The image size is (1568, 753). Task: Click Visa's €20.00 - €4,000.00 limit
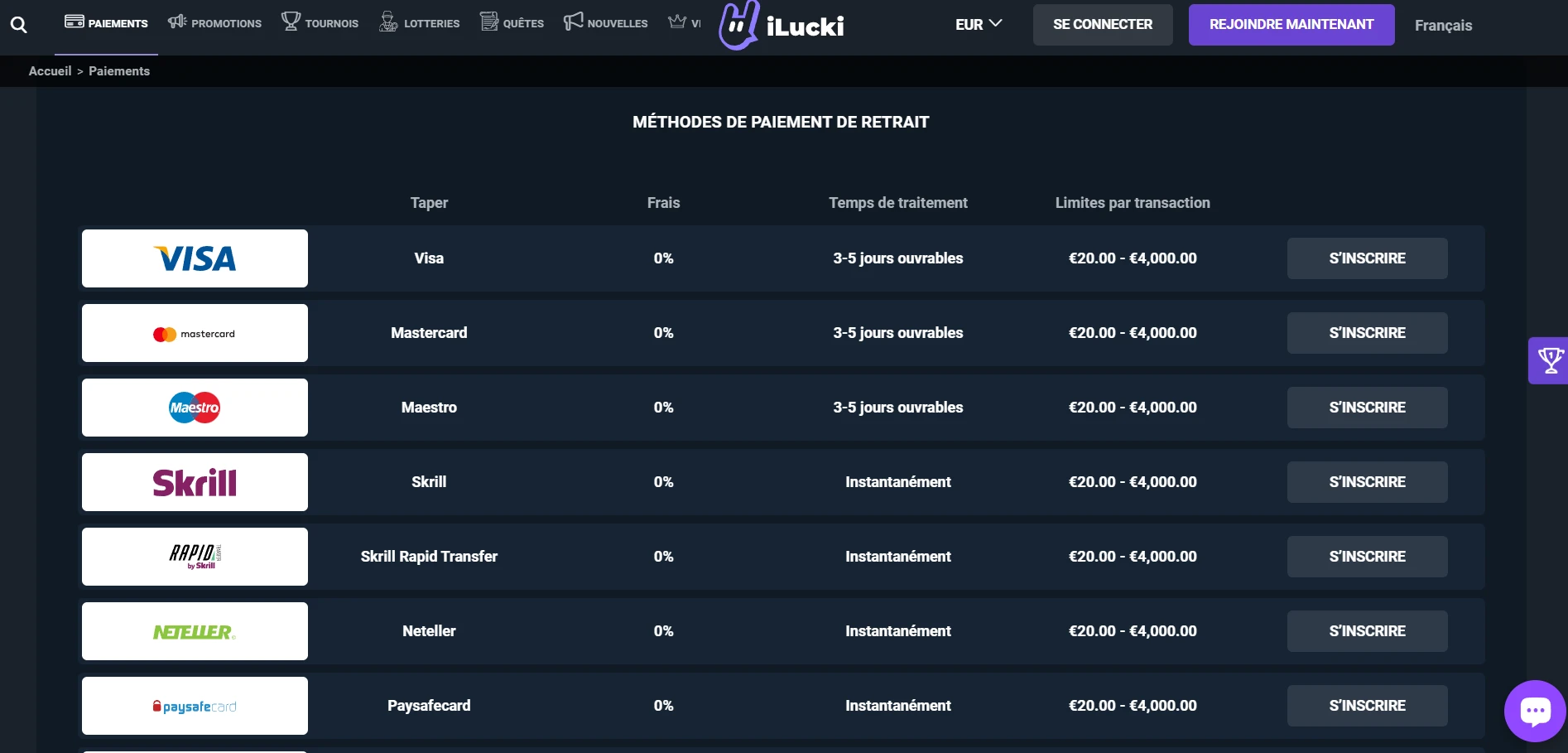point(1133,258)
